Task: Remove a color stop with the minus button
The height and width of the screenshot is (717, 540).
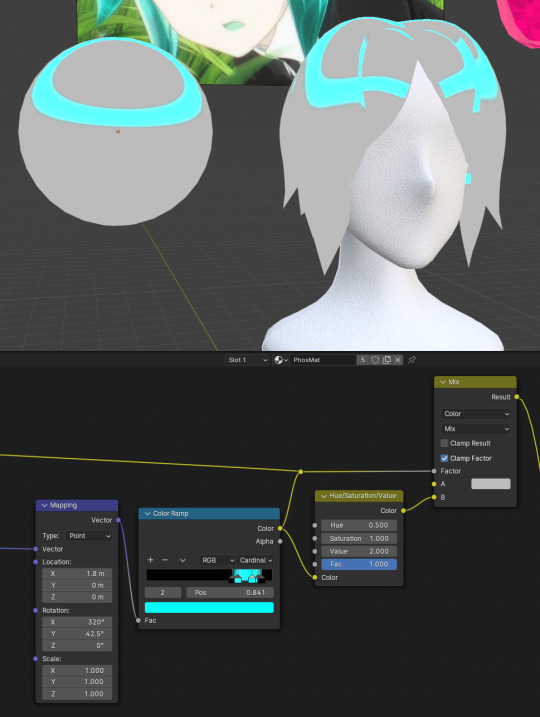Action: click(165, 560)
